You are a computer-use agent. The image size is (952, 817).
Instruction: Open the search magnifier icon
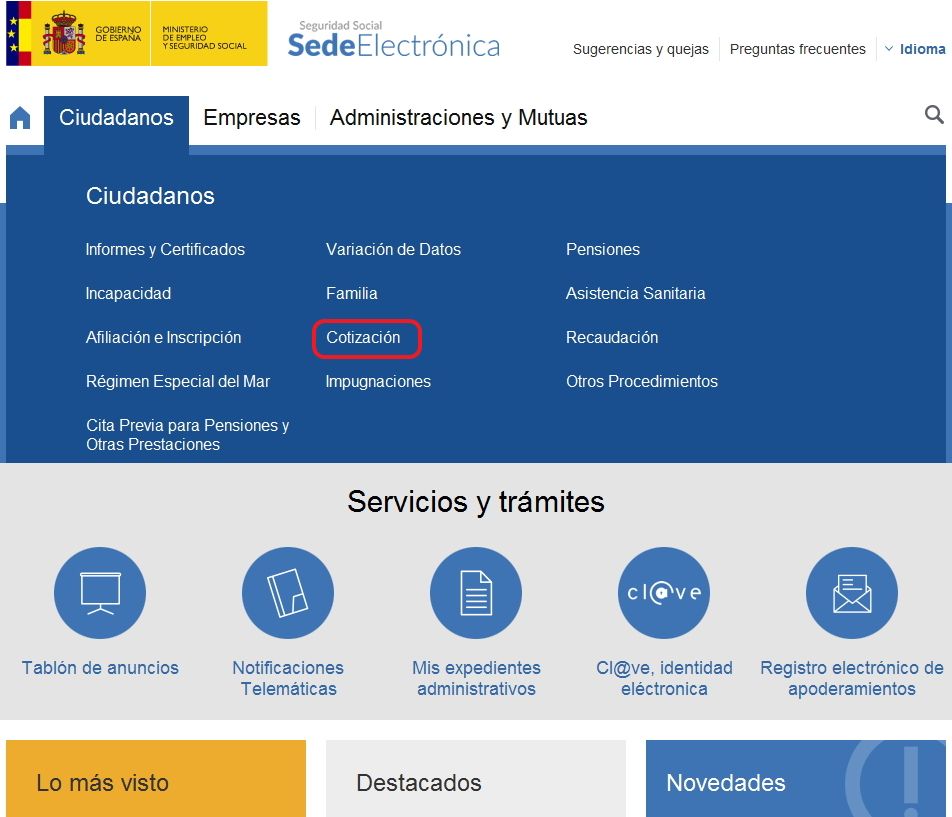tap(934, 114)
